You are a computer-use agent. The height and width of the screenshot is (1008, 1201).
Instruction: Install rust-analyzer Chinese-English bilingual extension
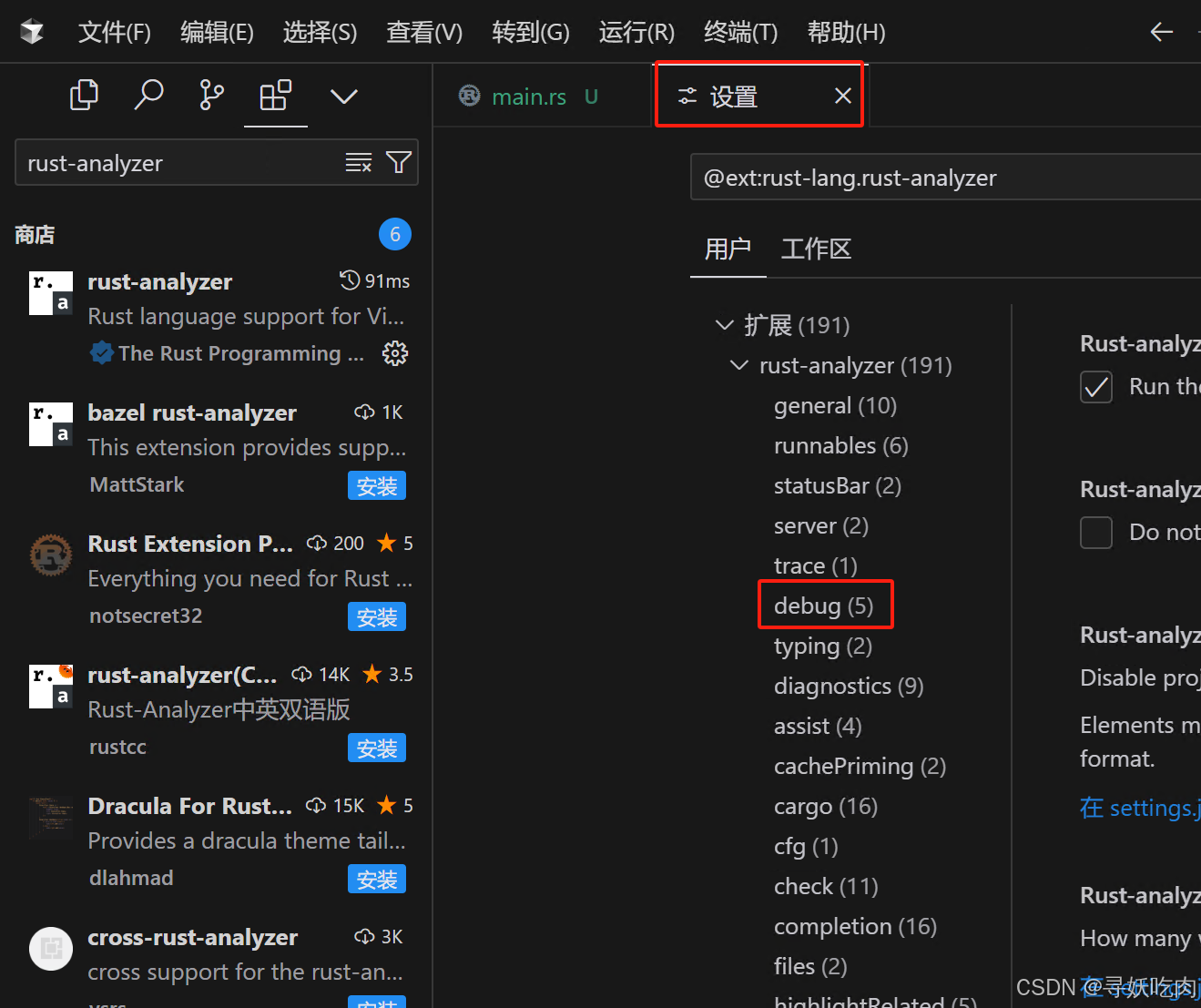click(377, 748)
